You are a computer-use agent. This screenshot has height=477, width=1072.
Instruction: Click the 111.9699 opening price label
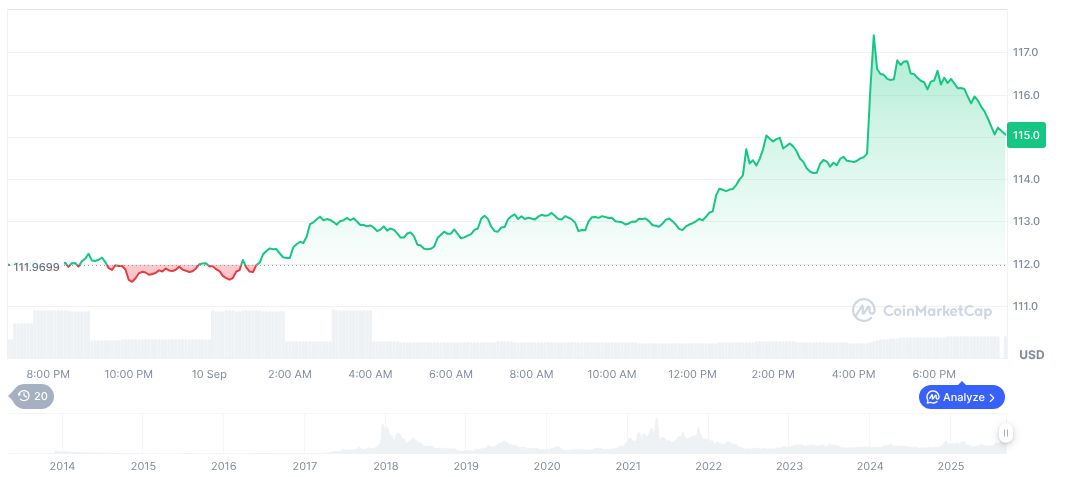(x=36, y=265)
